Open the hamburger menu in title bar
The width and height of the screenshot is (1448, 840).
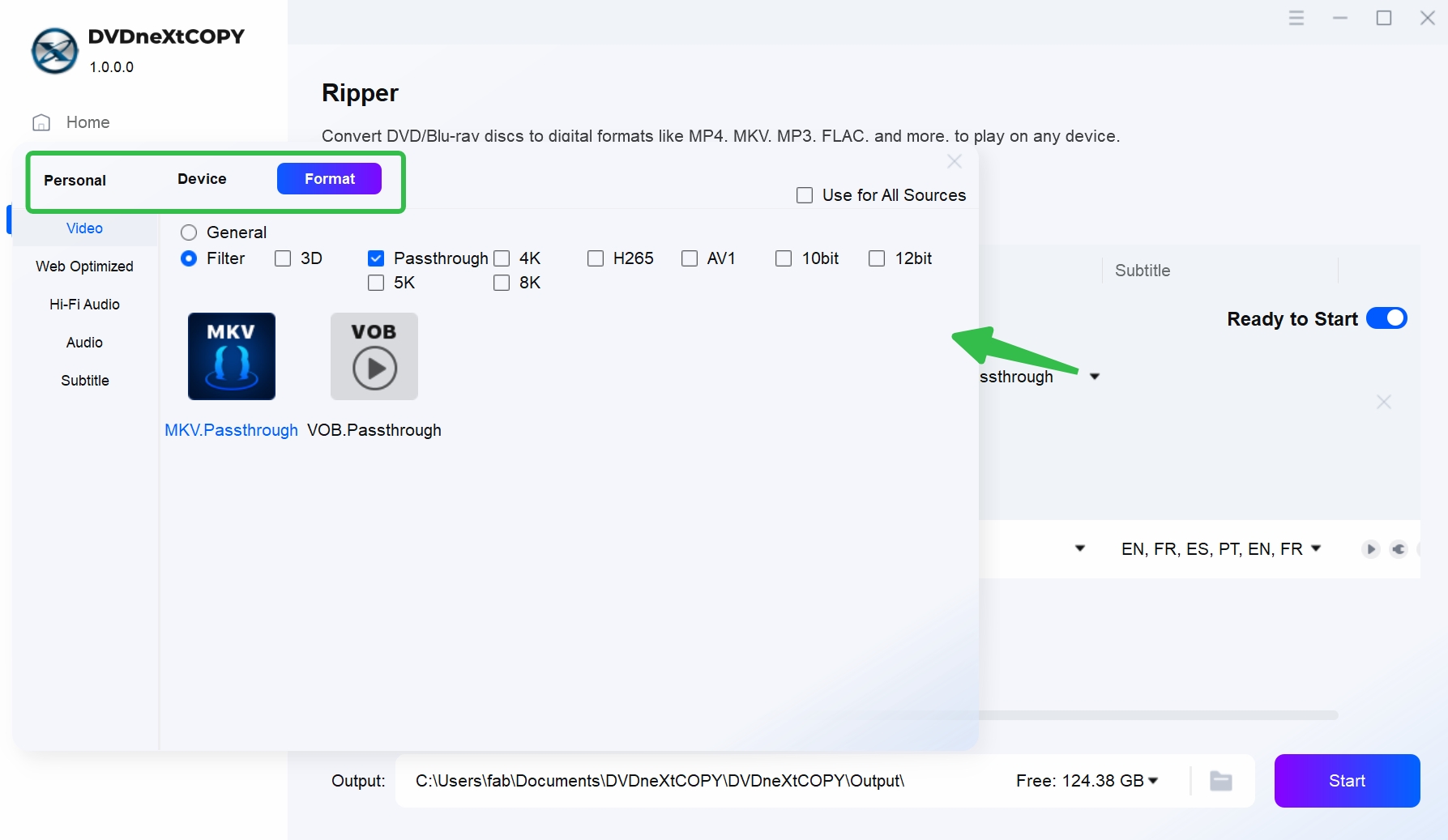coord(1296,18)
